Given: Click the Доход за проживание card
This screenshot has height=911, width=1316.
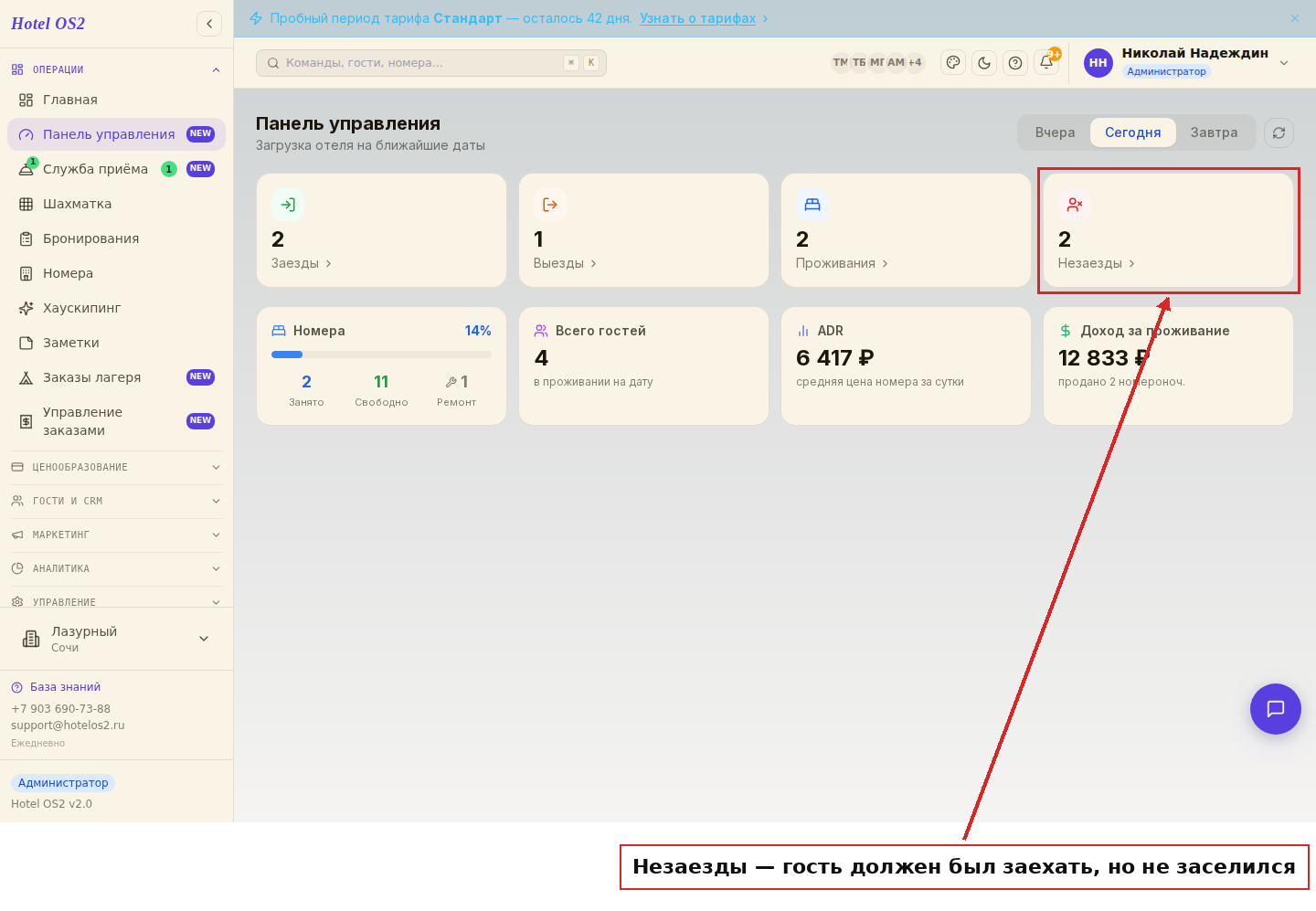Looking at the screenshot, I should (x=1168, y=365).
